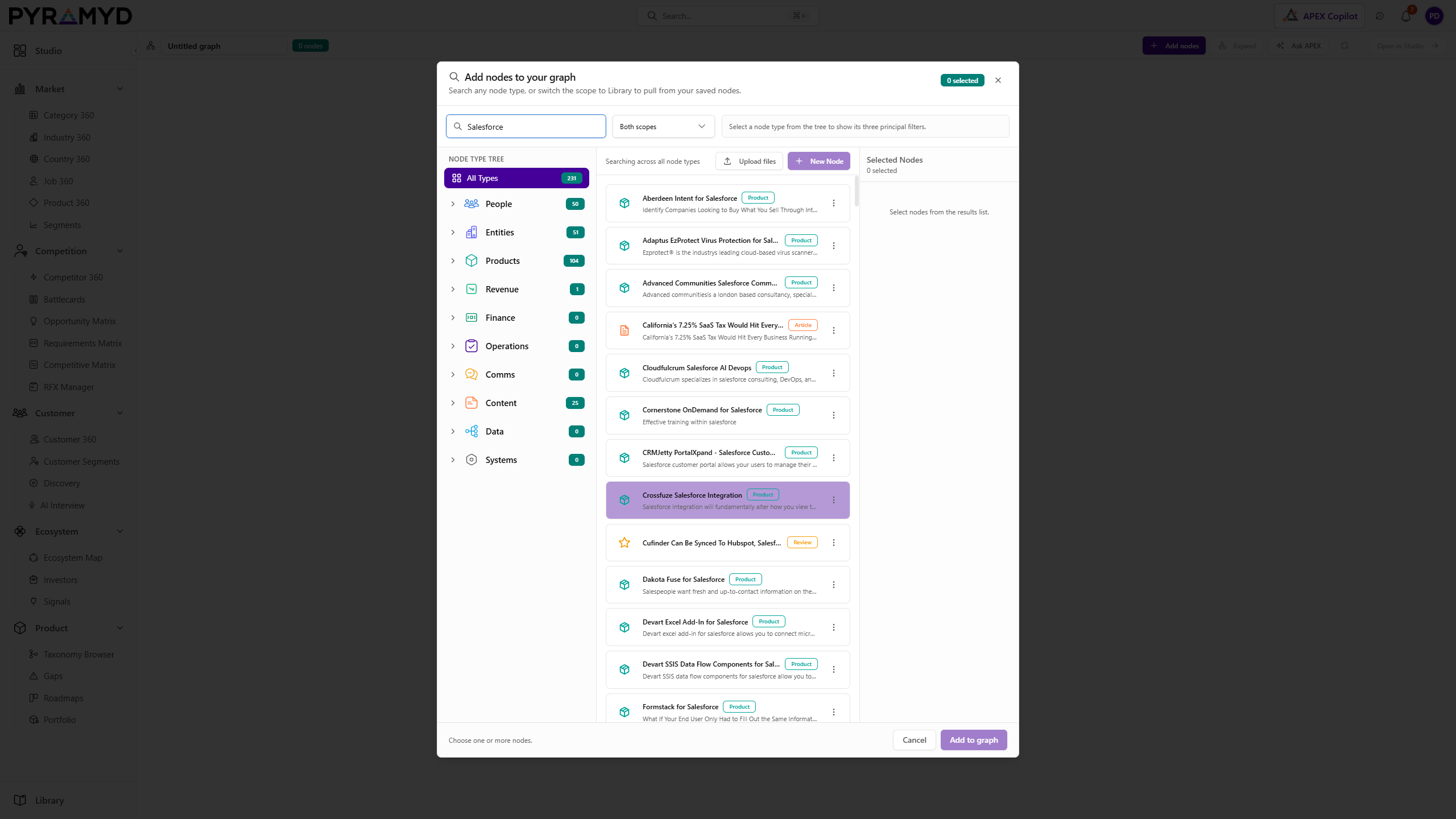Click the Finance node type icon
The height and width of the screenshot is (819, 1456).
click(471, 317)
